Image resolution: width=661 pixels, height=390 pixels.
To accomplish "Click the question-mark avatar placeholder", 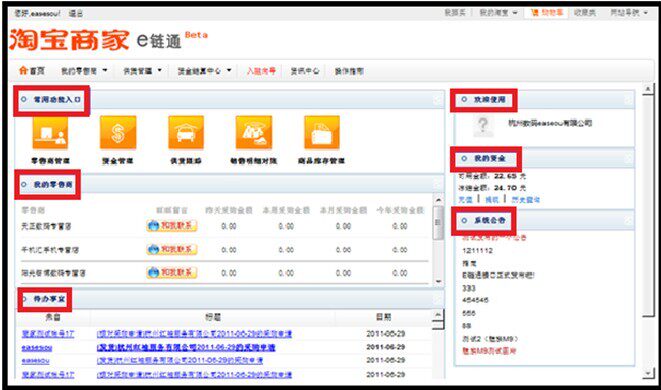I will [x=483, y=126].
